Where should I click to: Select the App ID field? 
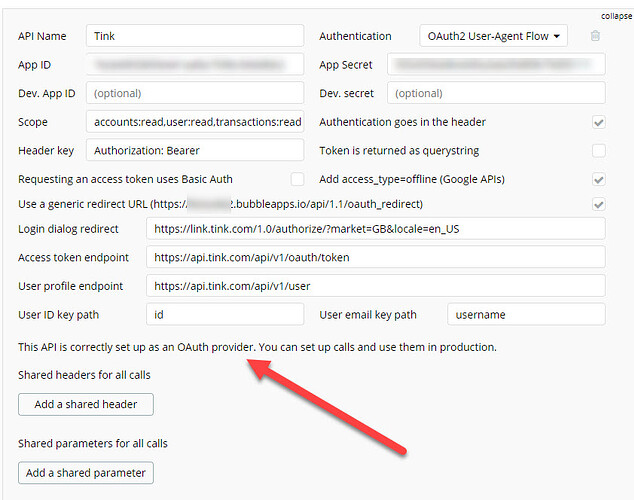(195, 65)
